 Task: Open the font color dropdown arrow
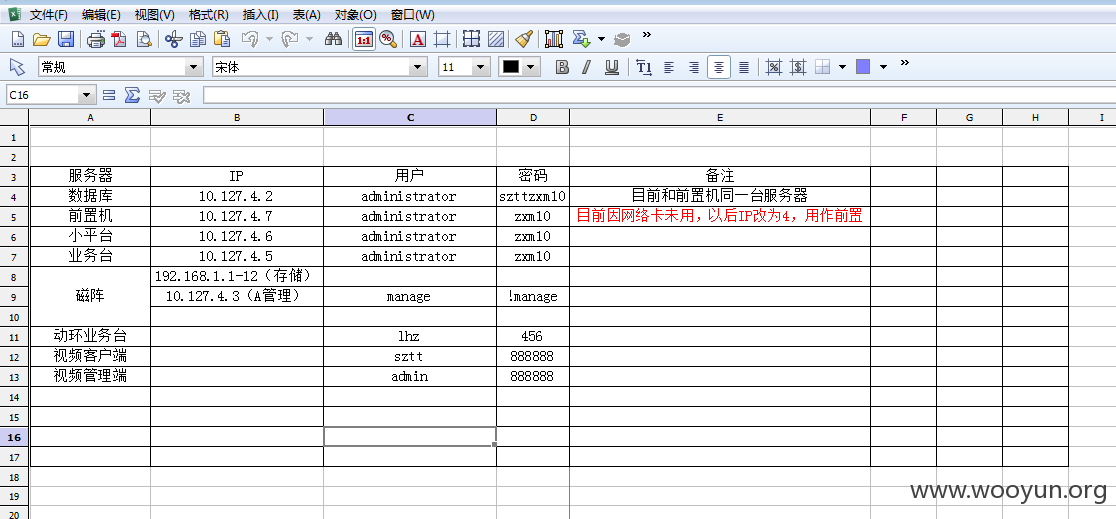(532, 68)
